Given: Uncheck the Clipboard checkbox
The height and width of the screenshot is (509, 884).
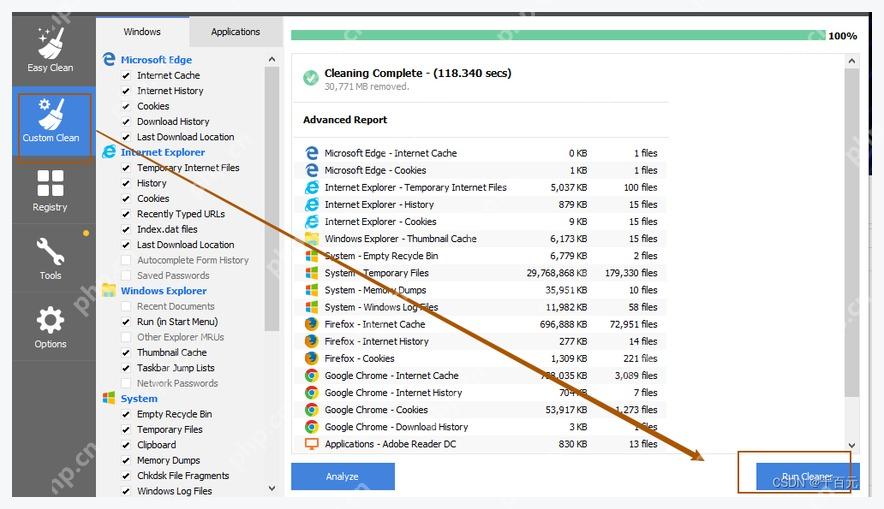Looking at the screenshot, I should tap(126, 445).
